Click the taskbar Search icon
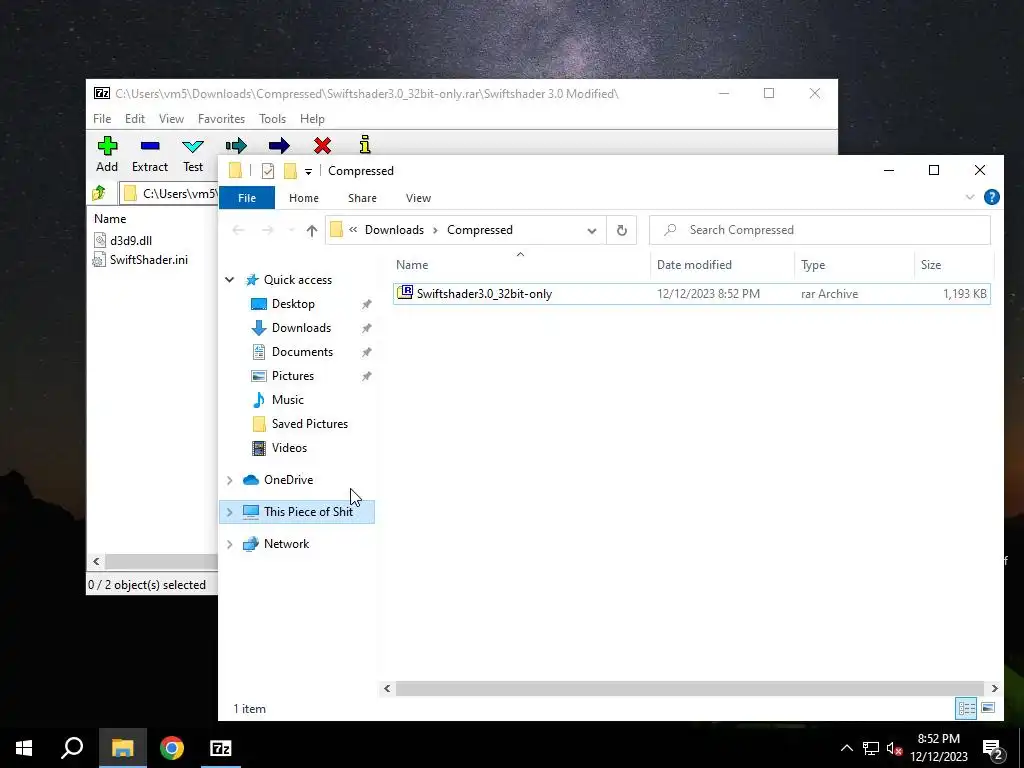The image size is (1024, 768). click(x=72, y=748)
